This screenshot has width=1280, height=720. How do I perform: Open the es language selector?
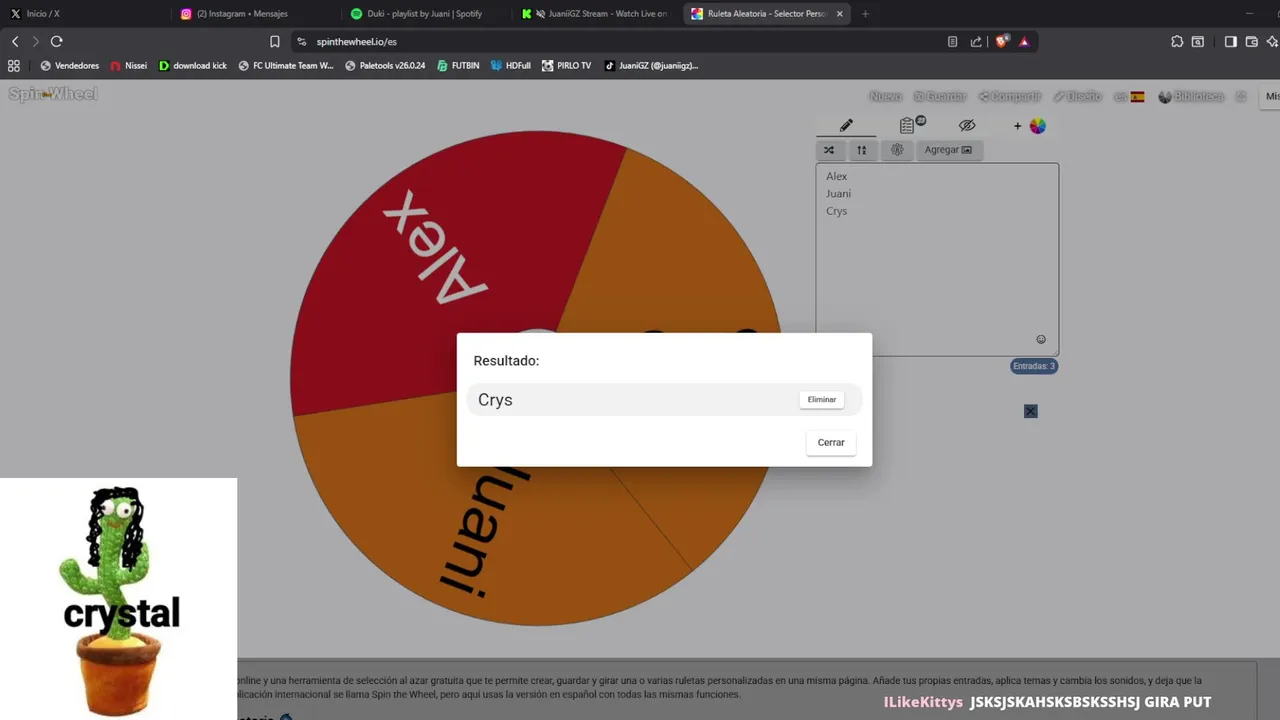click(x=1129, y=97)
